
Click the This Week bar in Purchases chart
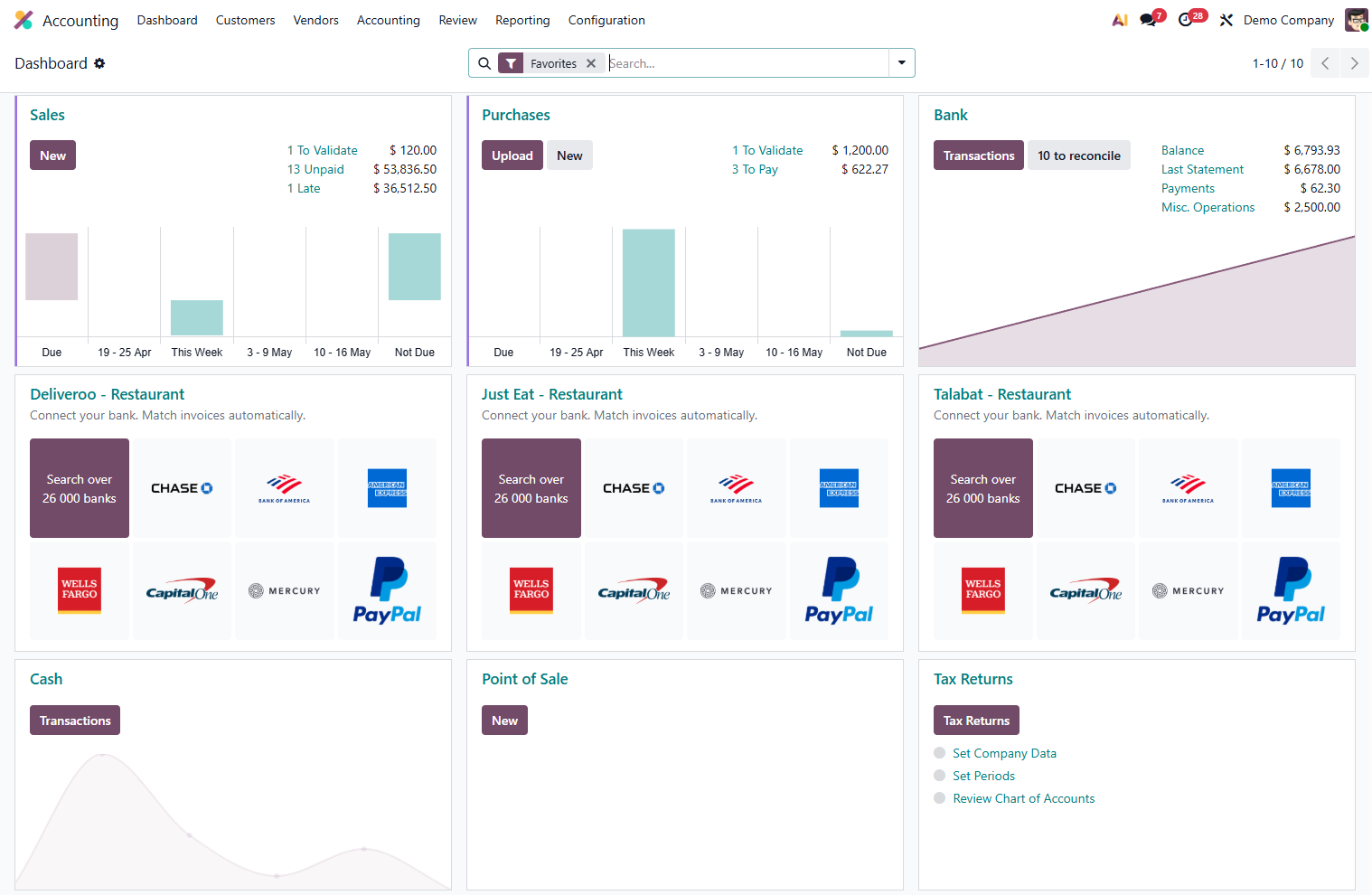pyautogui.click(x=649, y=283)
